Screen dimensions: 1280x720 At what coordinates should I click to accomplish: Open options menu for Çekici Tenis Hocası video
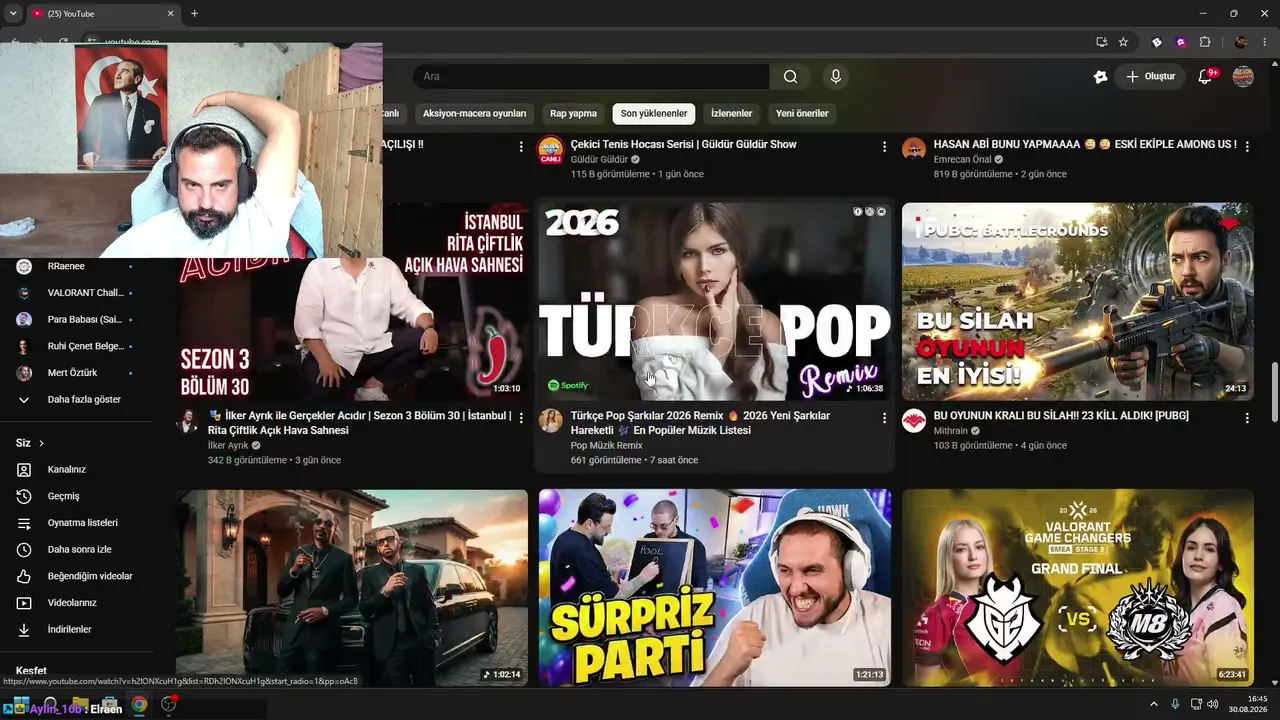tap(884, 146)
